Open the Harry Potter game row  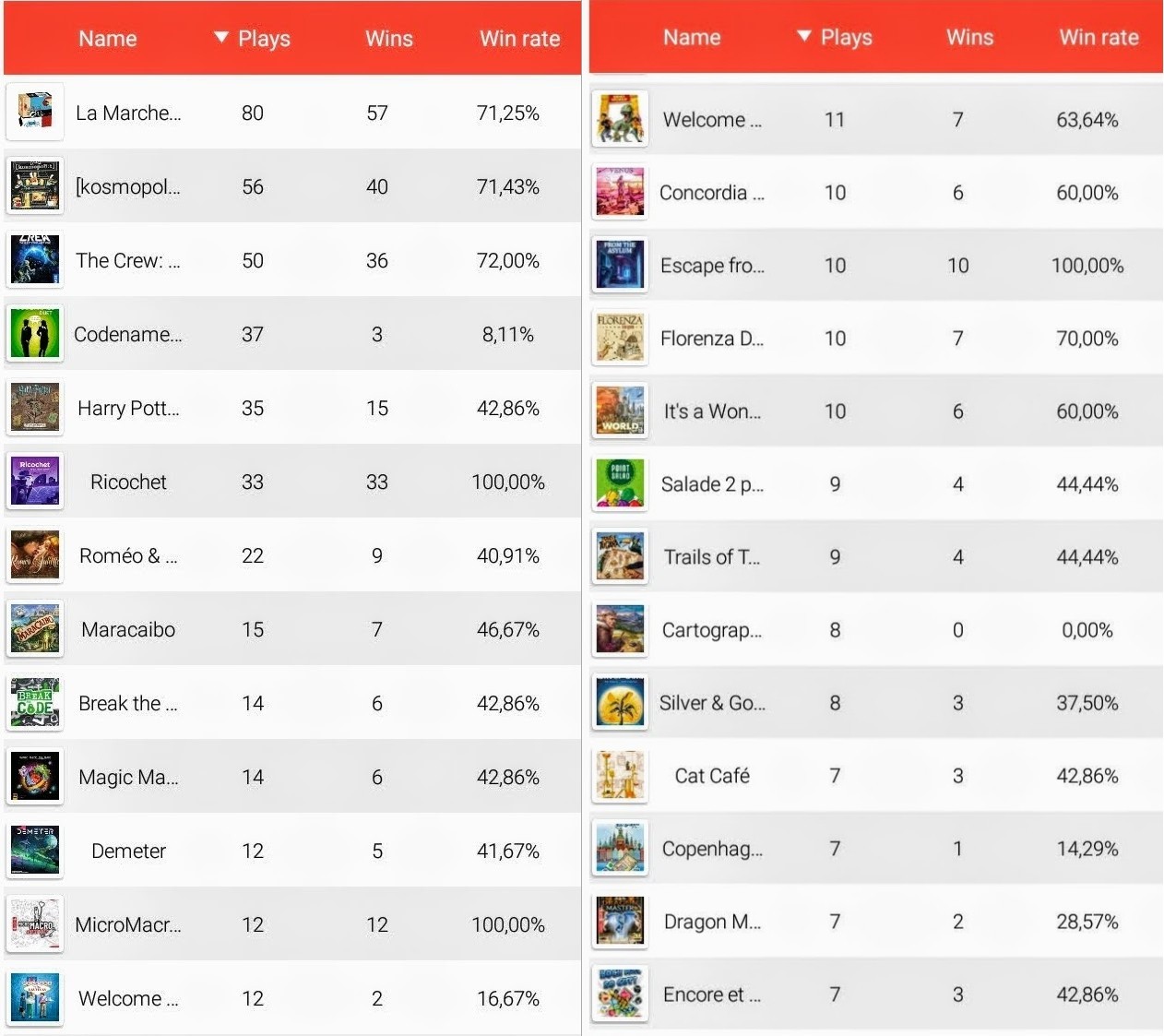(292, 408)
